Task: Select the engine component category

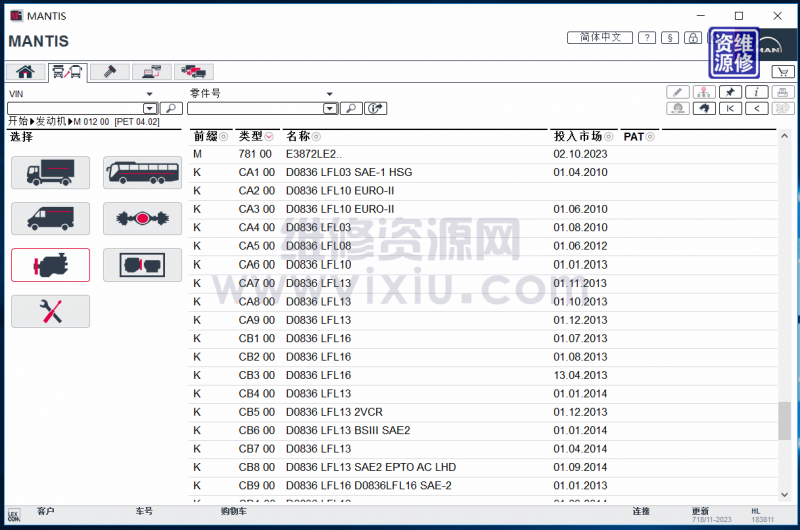Action: click(x=50, y=265)
